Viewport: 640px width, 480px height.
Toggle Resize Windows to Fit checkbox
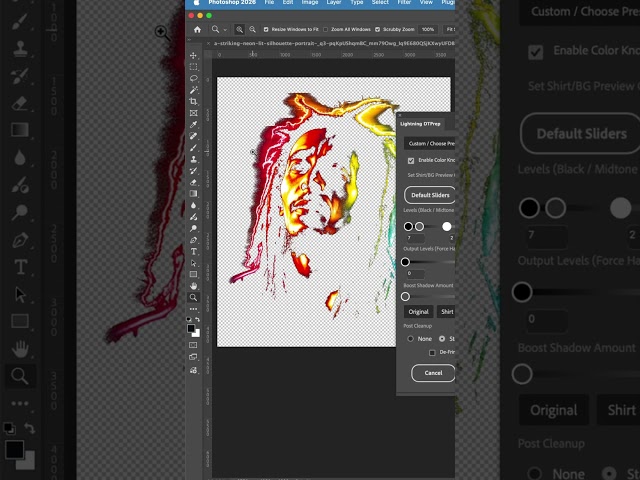tap(266, 29)
